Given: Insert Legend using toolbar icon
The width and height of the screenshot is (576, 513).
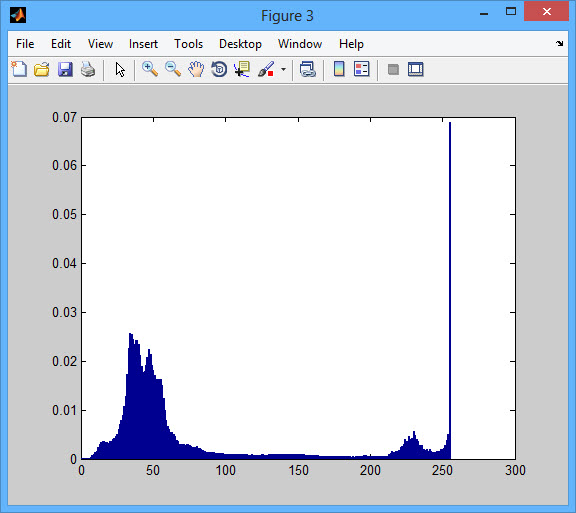Looking at the screenshot, I should pos(361,69).
